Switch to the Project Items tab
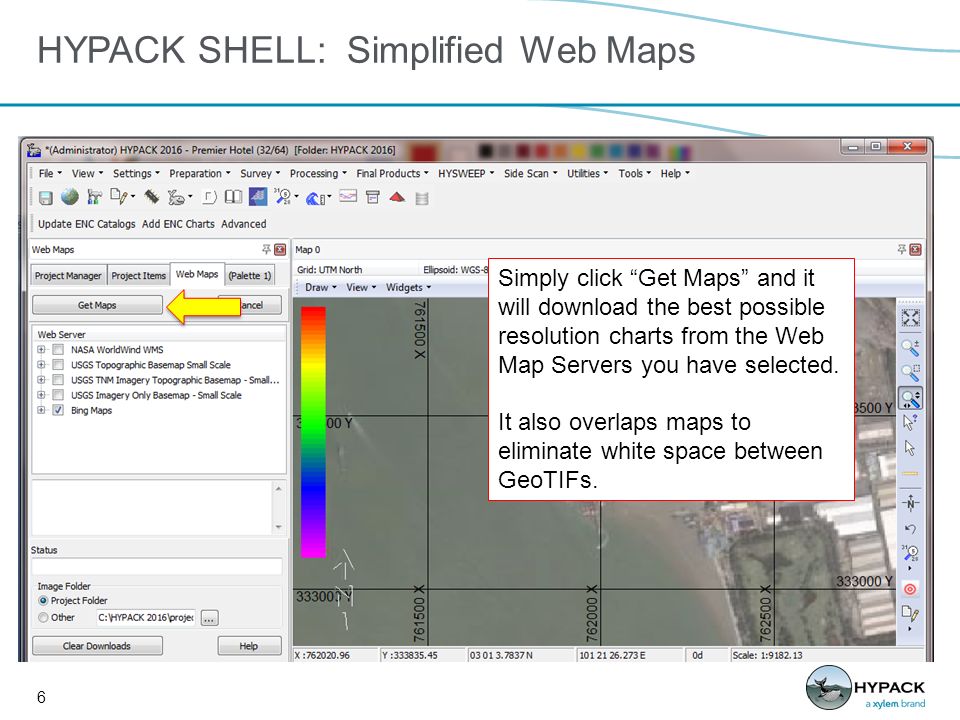960x720 pixels. pyautogui.click(x=138, y=276)
